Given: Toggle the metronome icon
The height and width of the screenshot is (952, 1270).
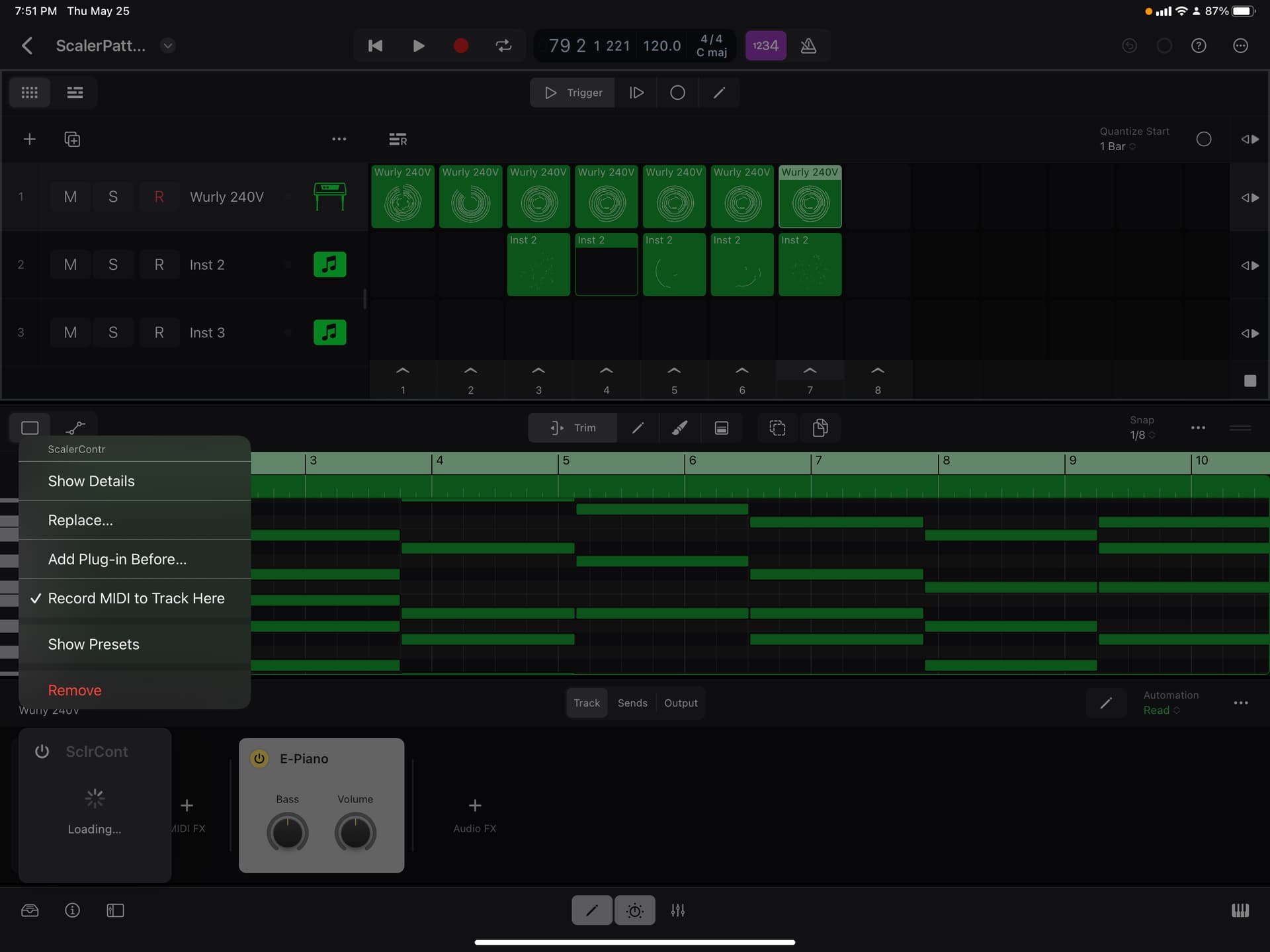Looking at the screenshot, I should (808, 46).
